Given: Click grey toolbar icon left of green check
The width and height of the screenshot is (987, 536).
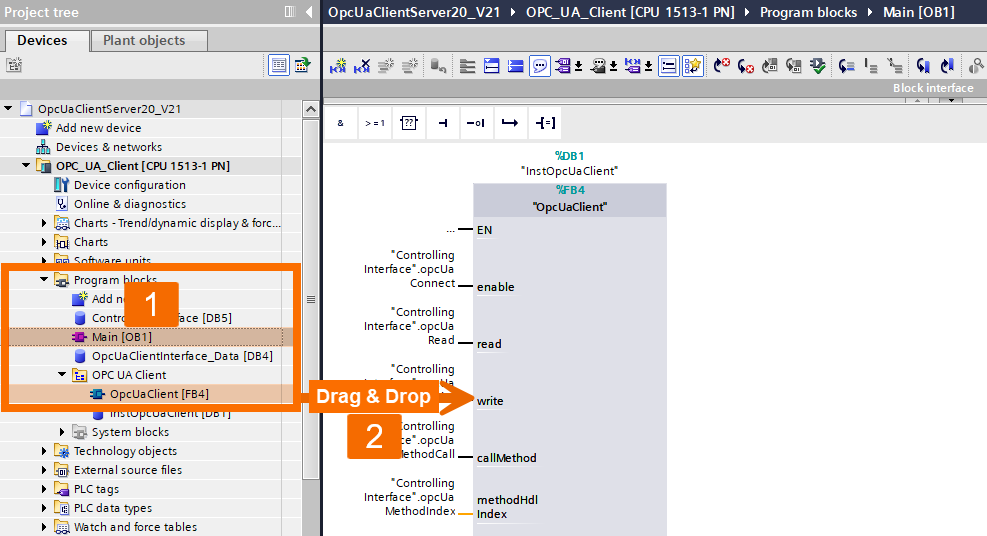Looking at the screenshot, I should pos(794,65).
